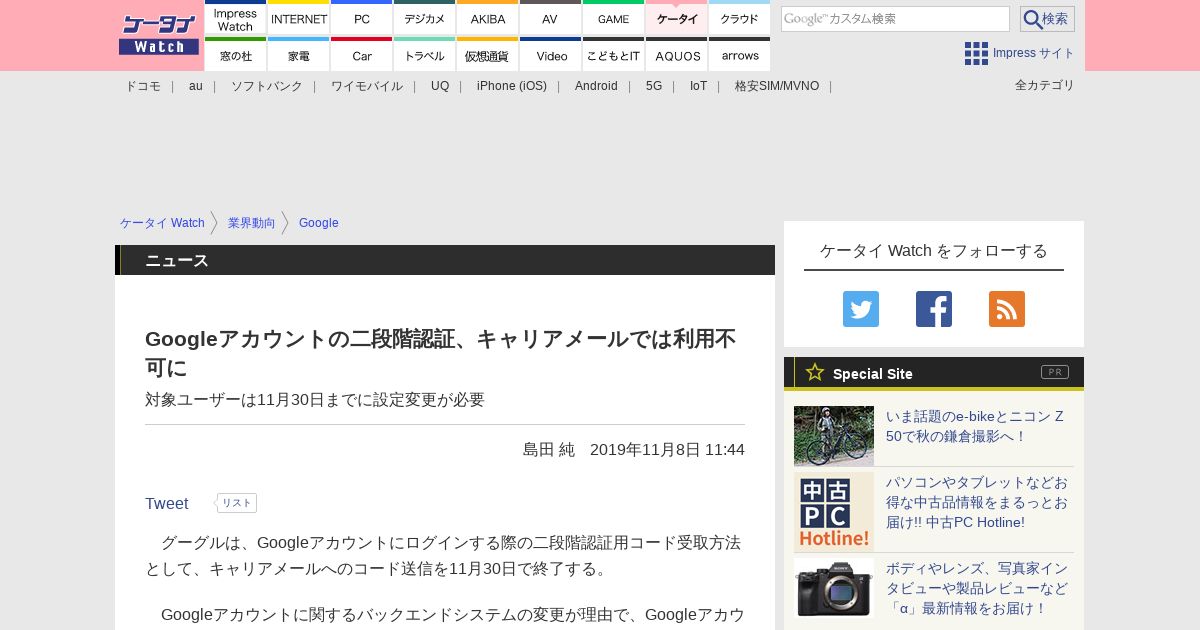Open the クラウド Watch tab
1200x630 pixels.
(740, 18)
